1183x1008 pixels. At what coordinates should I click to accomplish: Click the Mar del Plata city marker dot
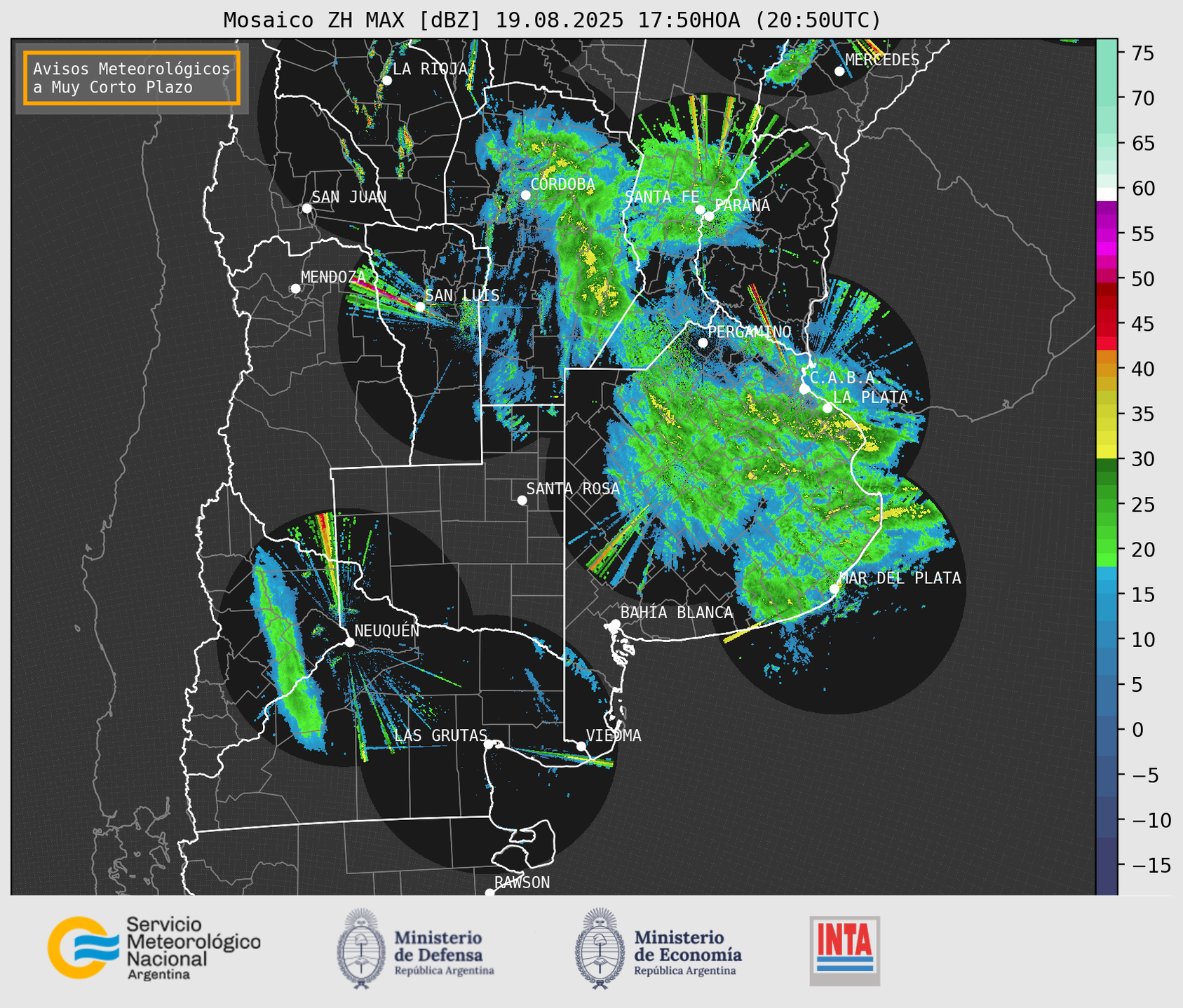point(834,589)
